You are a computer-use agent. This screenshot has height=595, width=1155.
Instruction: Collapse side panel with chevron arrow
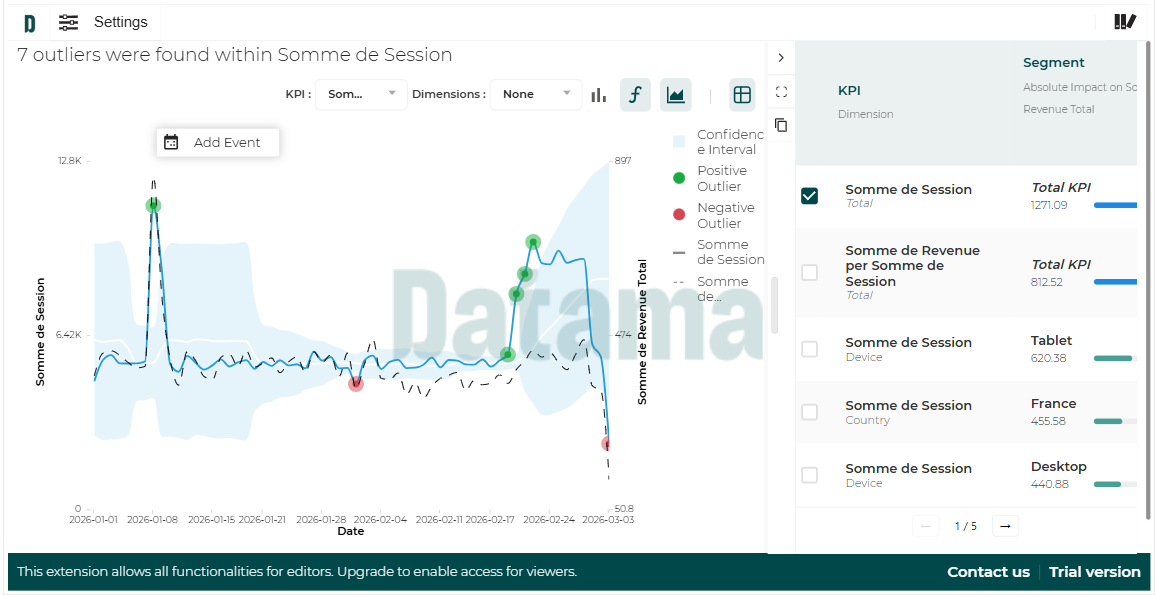(781, 58)
